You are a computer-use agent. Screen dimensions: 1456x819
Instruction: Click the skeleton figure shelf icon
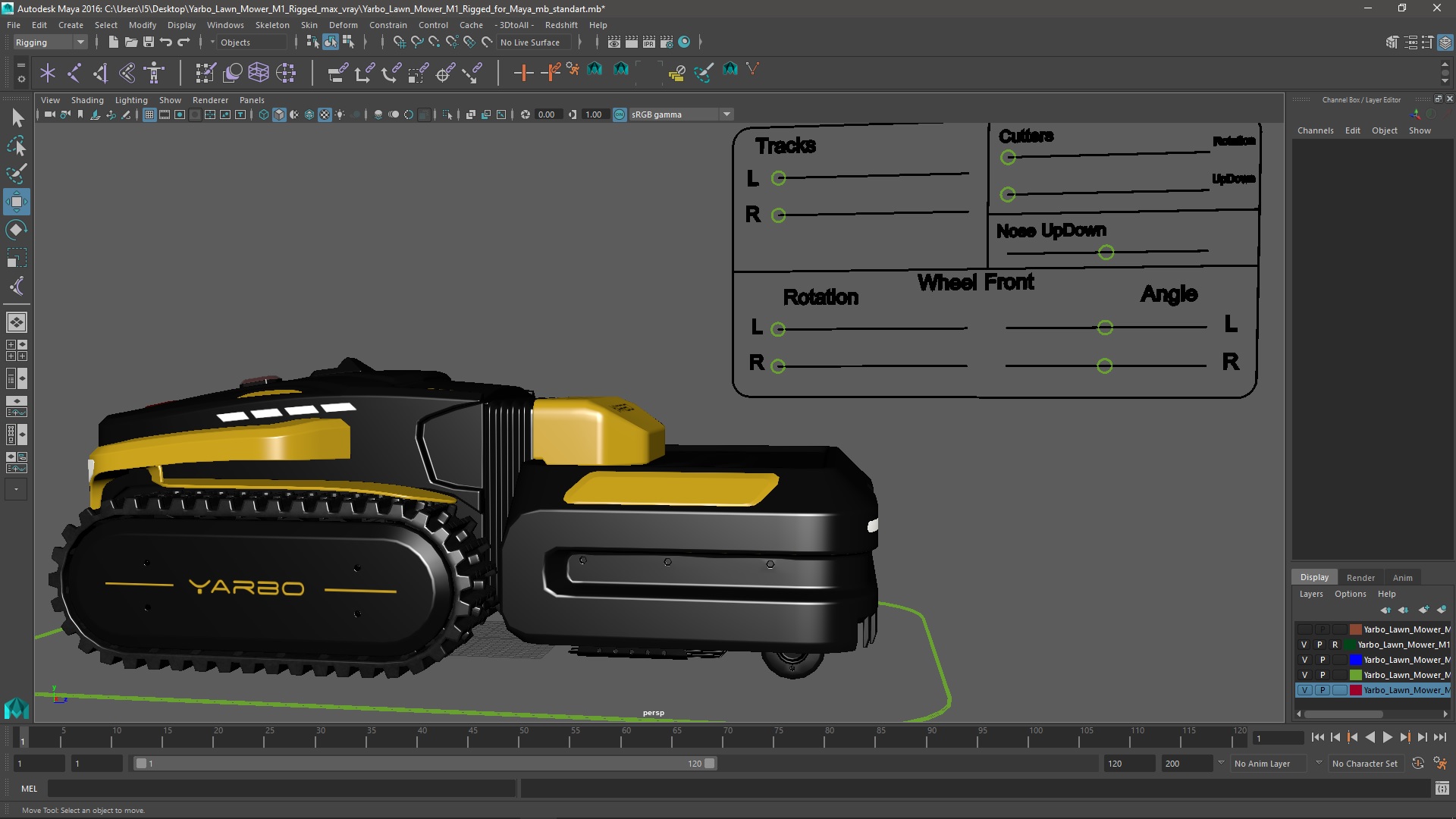click(154, 73)
